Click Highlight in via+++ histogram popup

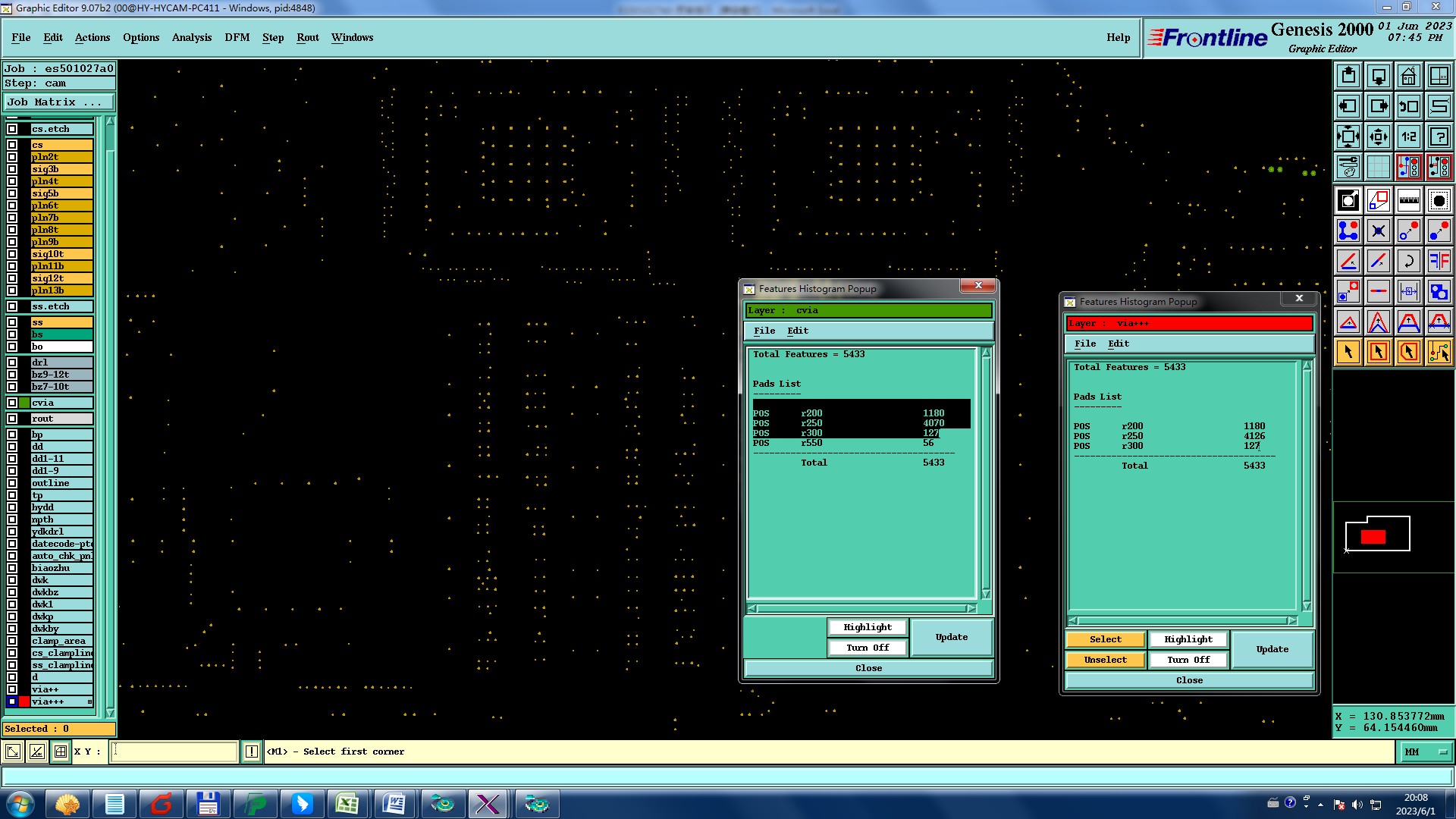coord(1188,639)
